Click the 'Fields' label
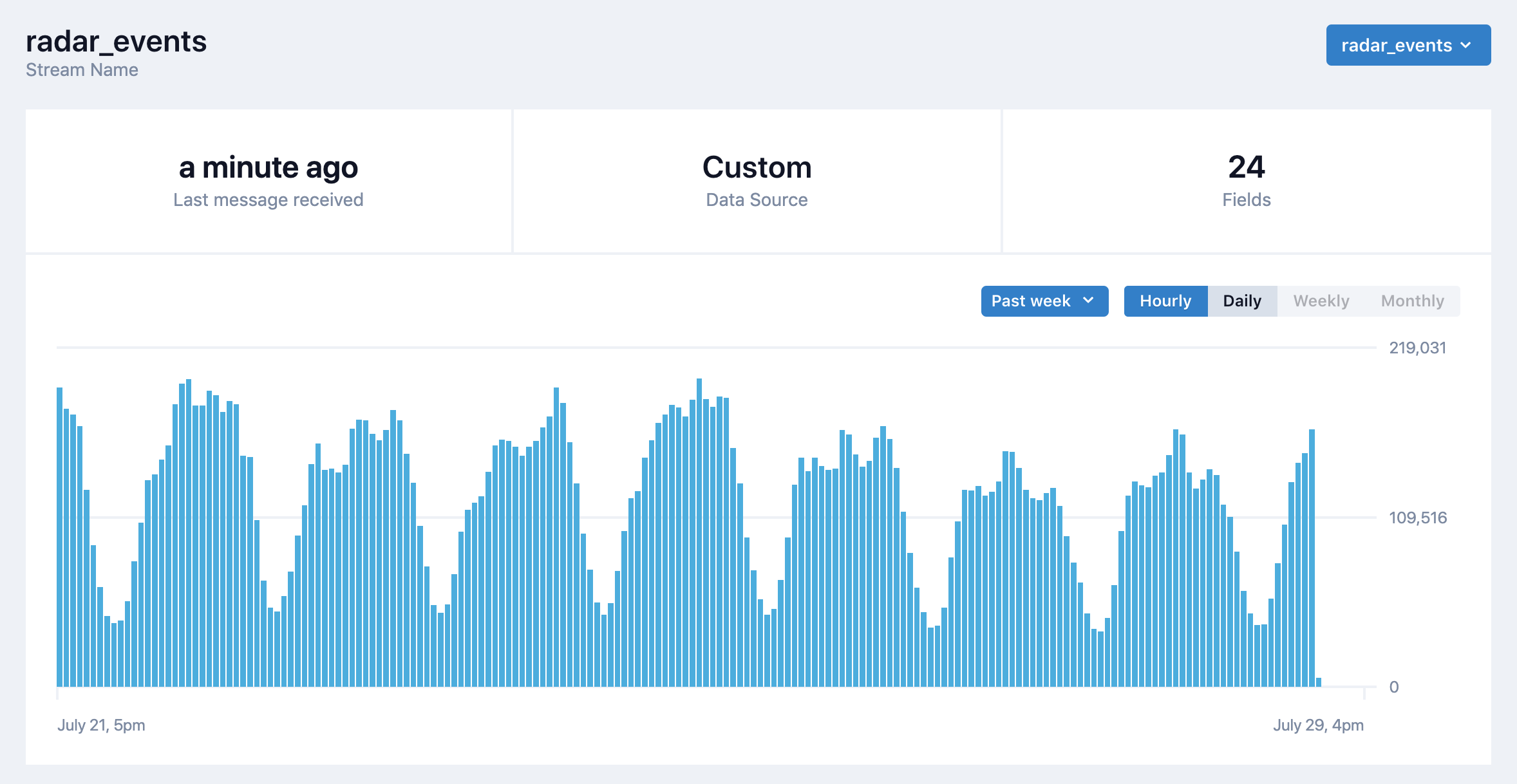The height and width of the screenshot is (784, 1517). [1247, 200]
